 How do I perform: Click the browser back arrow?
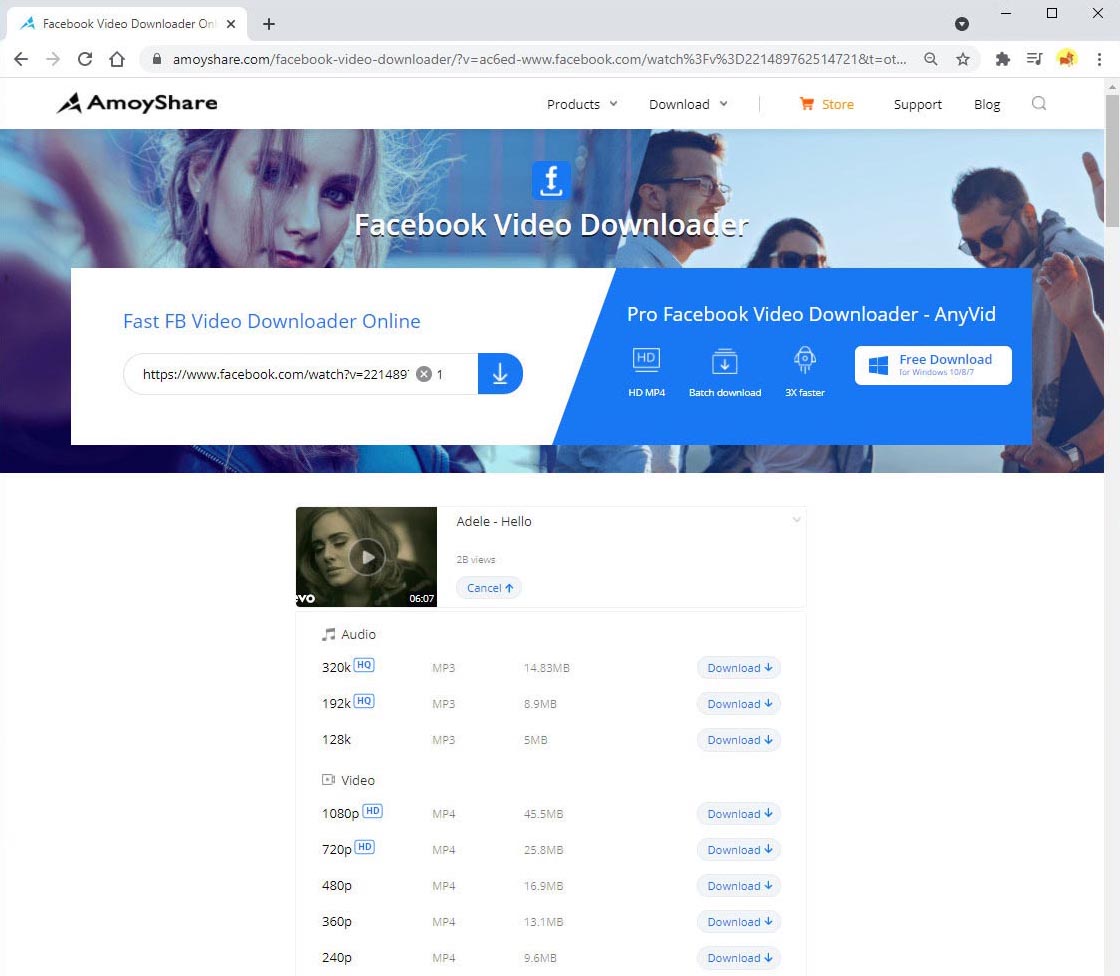(x=21, y=59)
